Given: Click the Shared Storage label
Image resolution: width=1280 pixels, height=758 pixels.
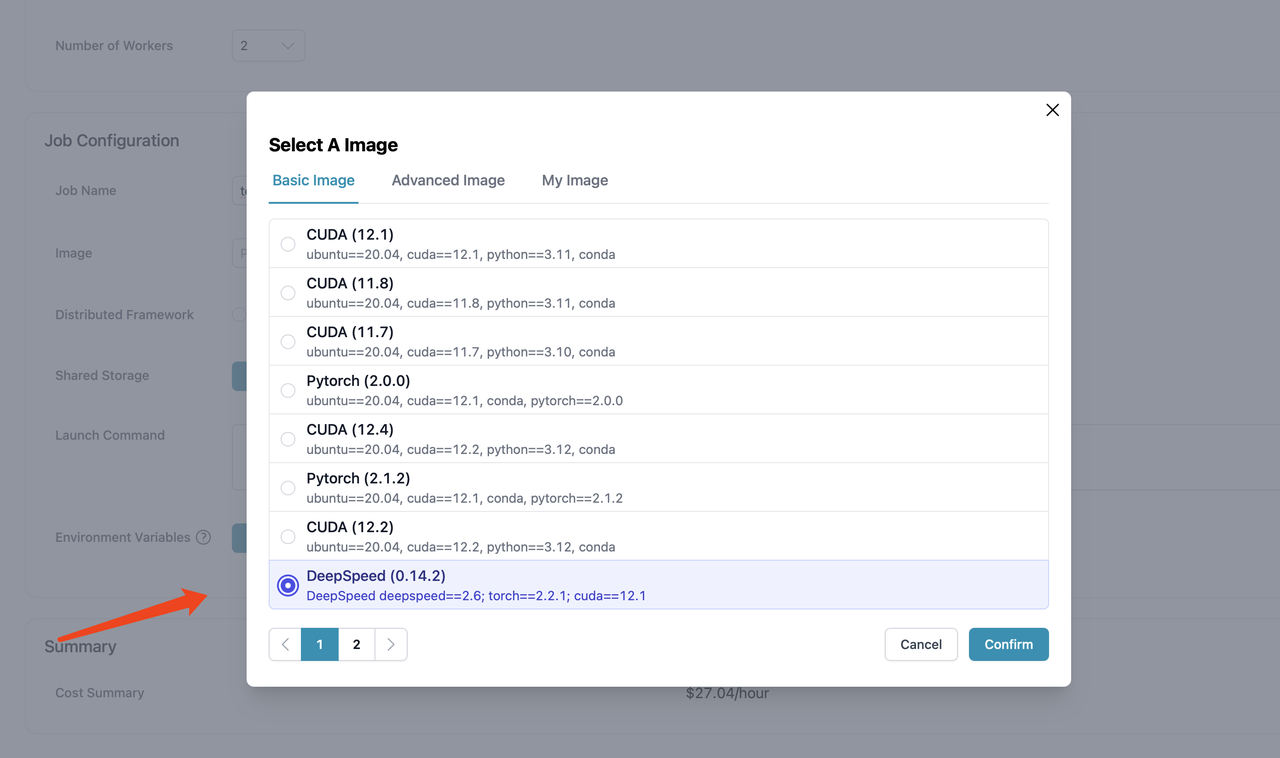Looking at the screenshot, I should point(102,376).
